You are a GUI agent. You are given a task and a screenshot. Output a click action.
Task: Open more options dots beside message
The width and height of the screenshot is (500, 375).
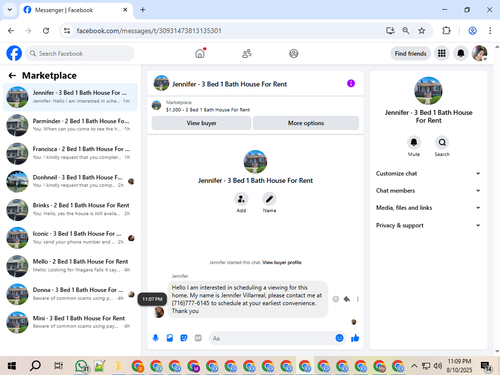[x=358, y=299]
